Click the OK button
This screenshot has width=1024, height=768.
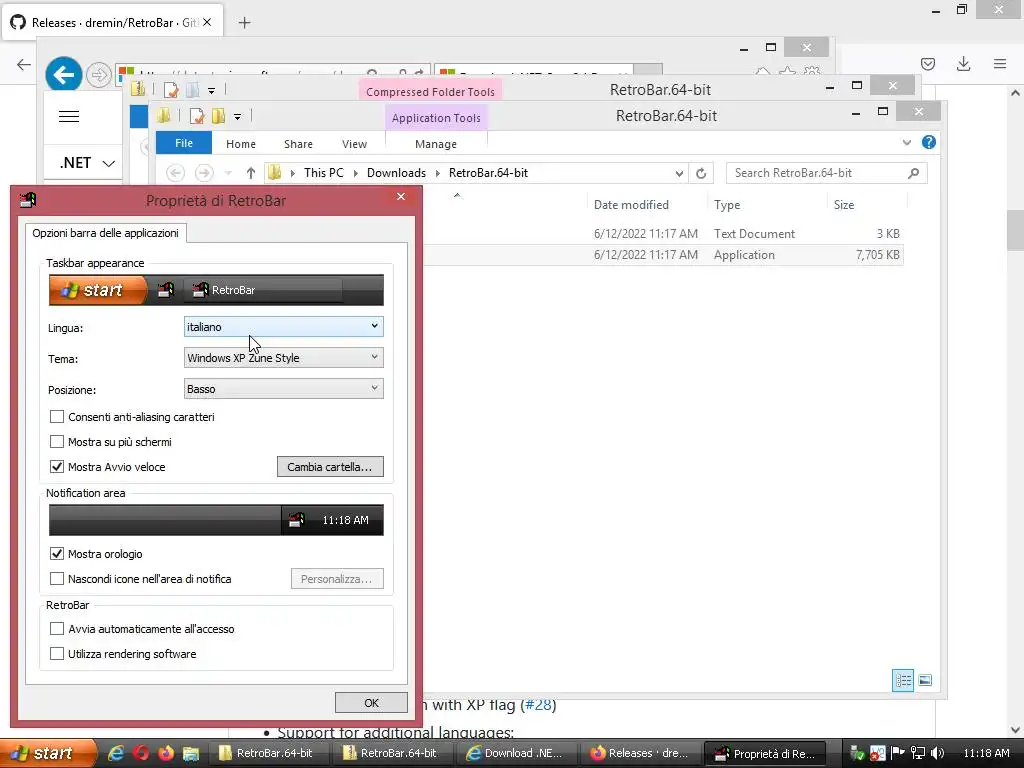(371, 703)
